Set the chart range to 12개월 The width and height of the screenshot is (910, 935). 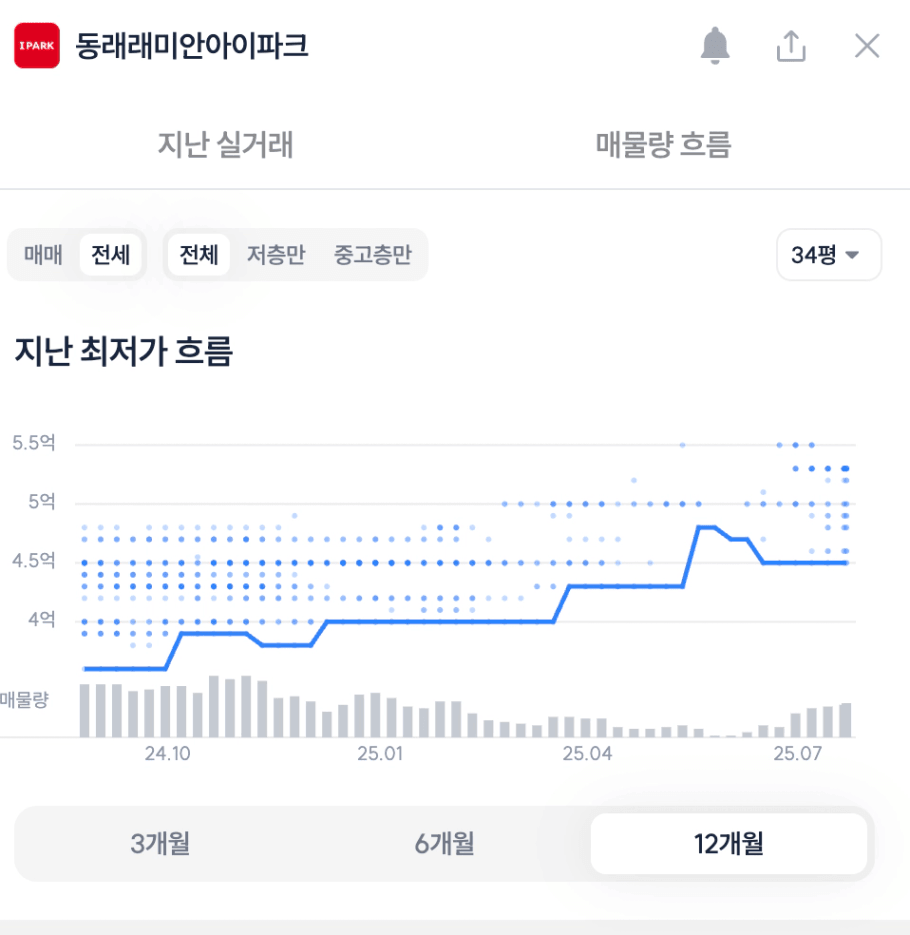coord(729,843)
